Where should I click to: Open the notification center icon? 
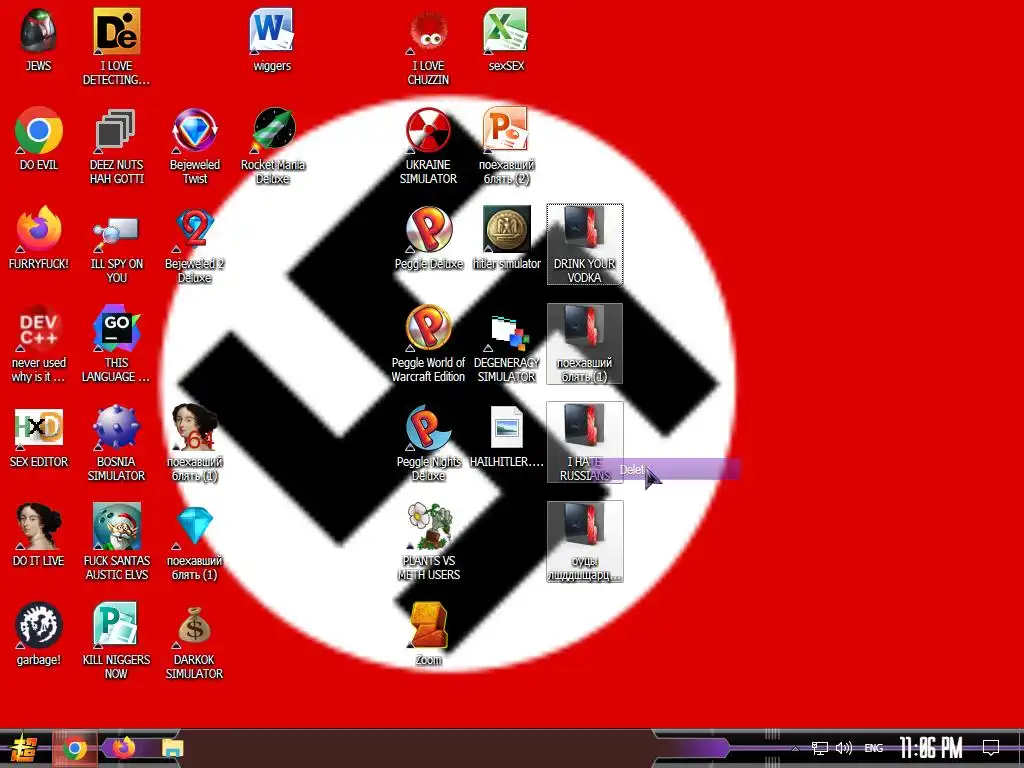click(x=991, y=748)
